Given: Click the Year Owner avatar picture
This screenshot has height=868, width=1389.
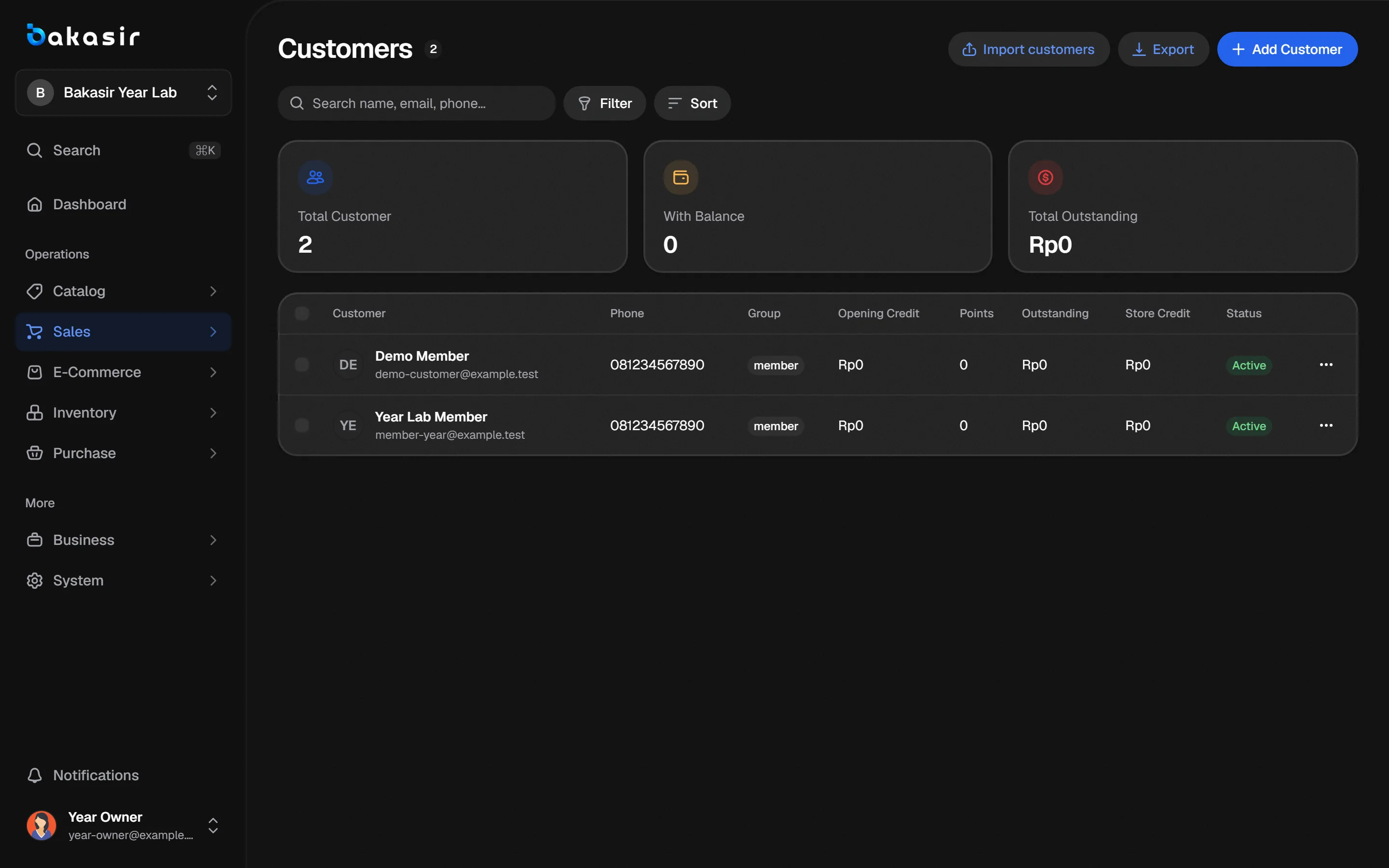Looking at the screenshot, I should point(41,826).
